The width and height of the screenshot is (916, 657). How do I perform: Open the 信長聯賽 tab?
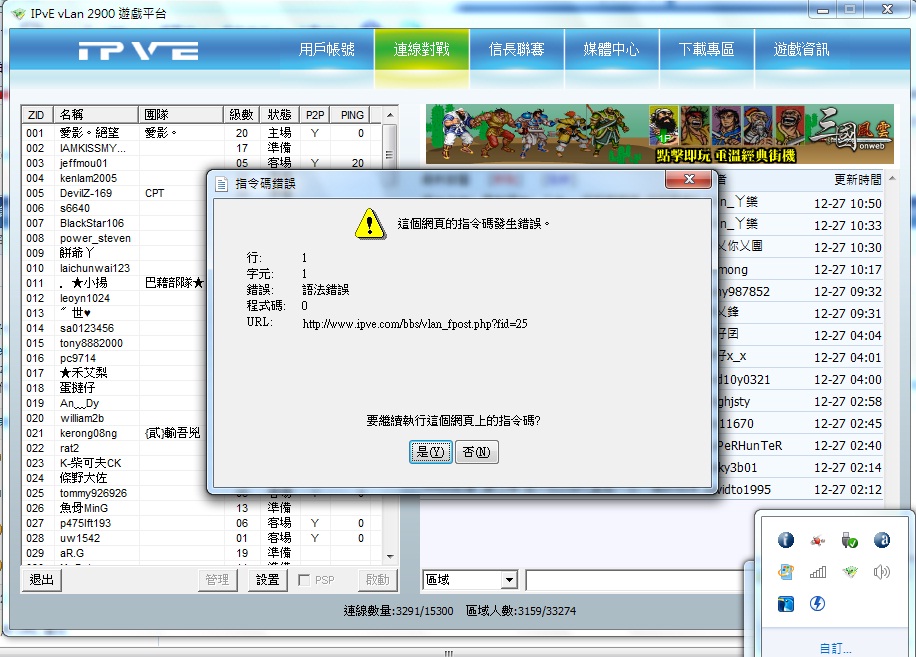coord(516,49)
